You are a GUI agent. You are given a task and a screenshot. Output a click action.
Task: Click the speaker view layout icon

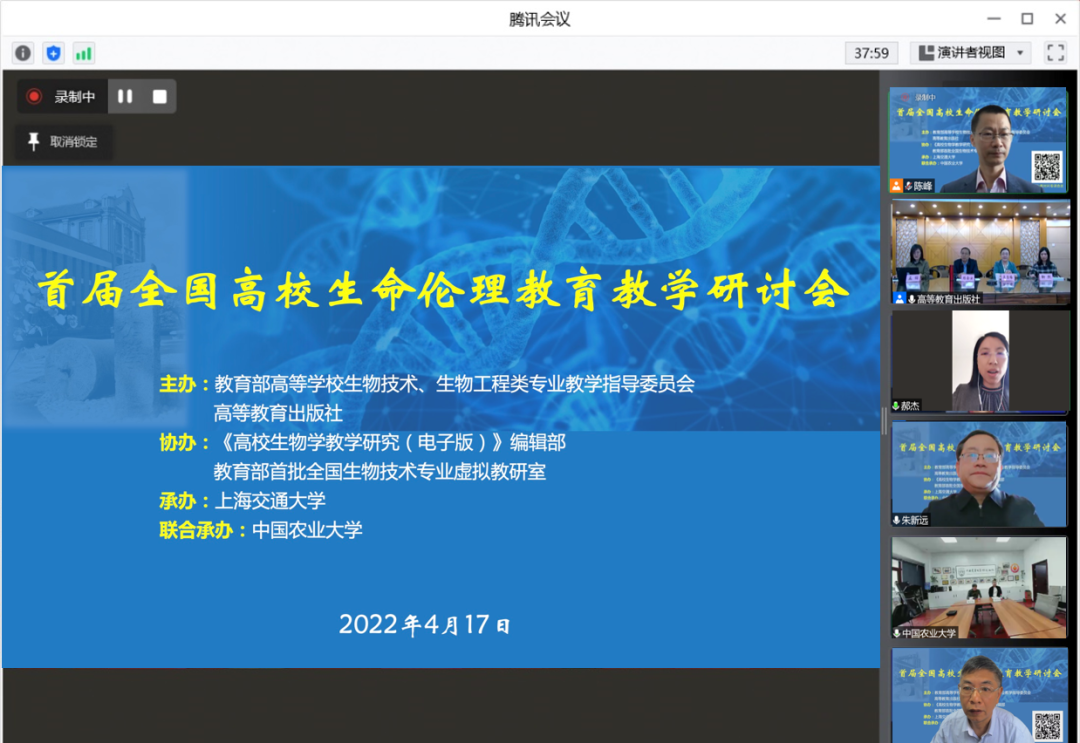coord(926,53)
